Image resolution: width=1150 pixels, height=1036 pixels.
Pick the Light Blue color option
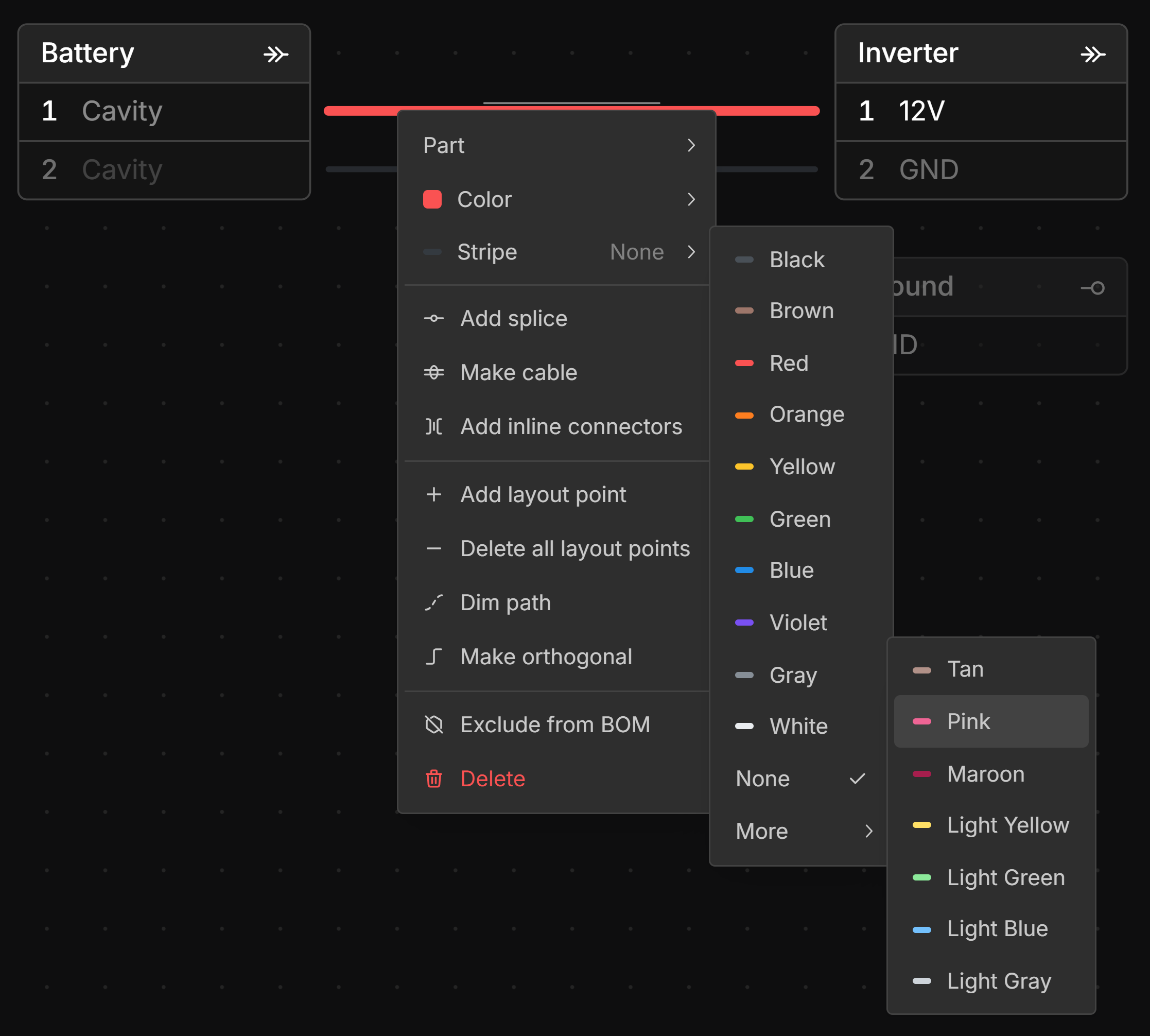[x=997, y=928]
